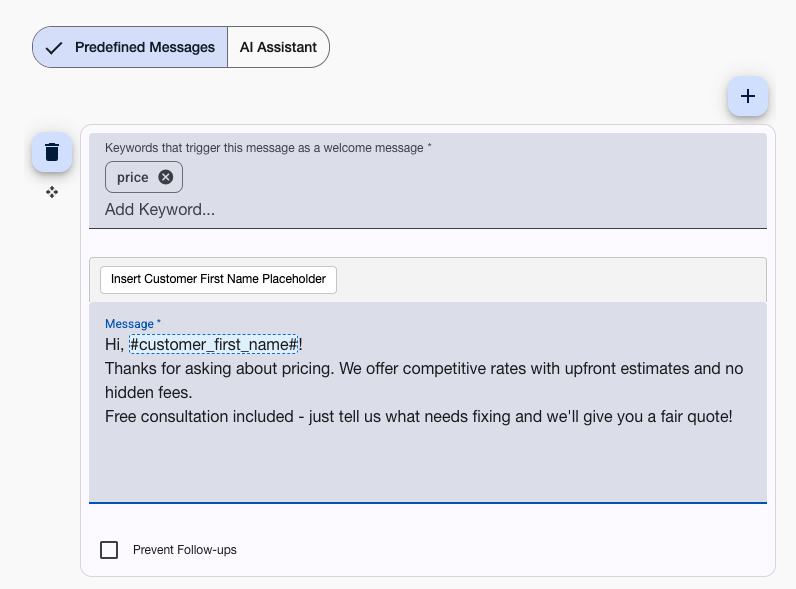
Task: Click the plus icon to add message
Action: coord(747,96)
